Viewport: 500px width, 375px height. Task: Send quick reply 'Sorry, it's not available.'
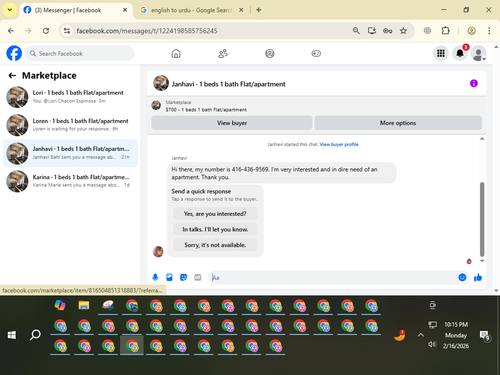click(215, 245)
